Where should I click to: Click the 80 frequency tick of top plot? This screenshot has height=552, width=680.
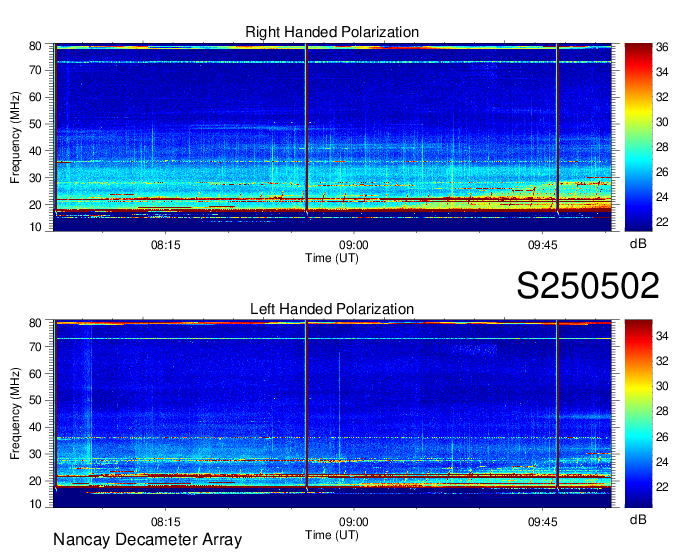(35, 46)
